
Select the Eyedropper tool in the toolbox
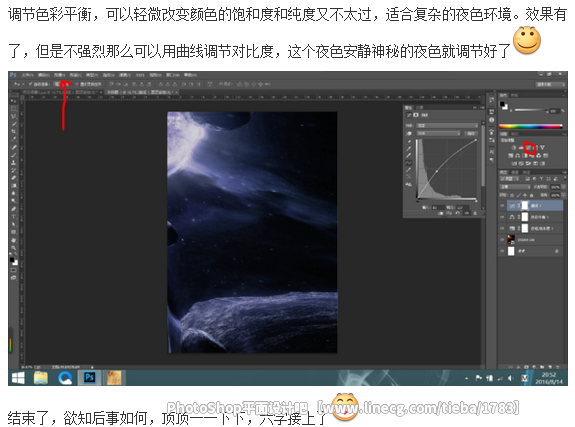[14, 139]
